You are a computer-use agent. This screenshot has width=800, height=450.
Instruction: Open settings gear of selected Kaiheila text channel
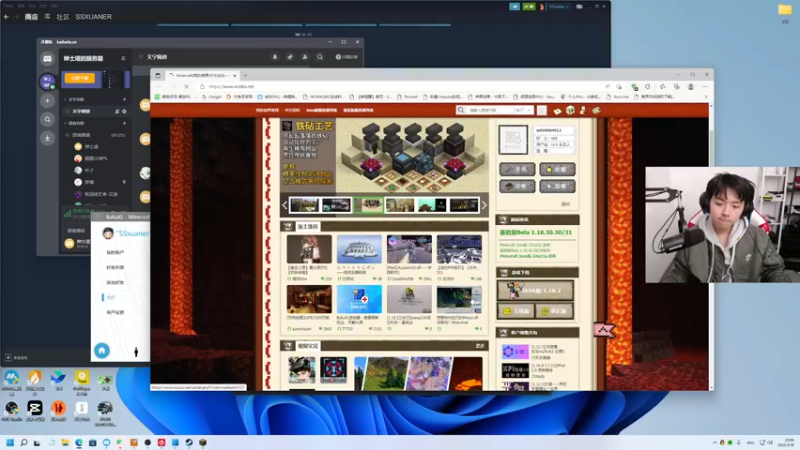coord(124,111)
